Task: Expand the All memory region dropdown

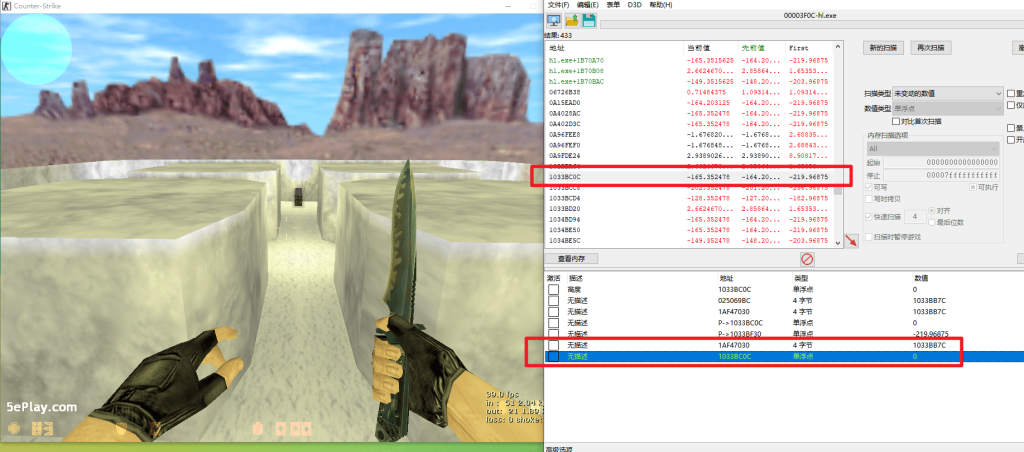Action: coord(933,149)
